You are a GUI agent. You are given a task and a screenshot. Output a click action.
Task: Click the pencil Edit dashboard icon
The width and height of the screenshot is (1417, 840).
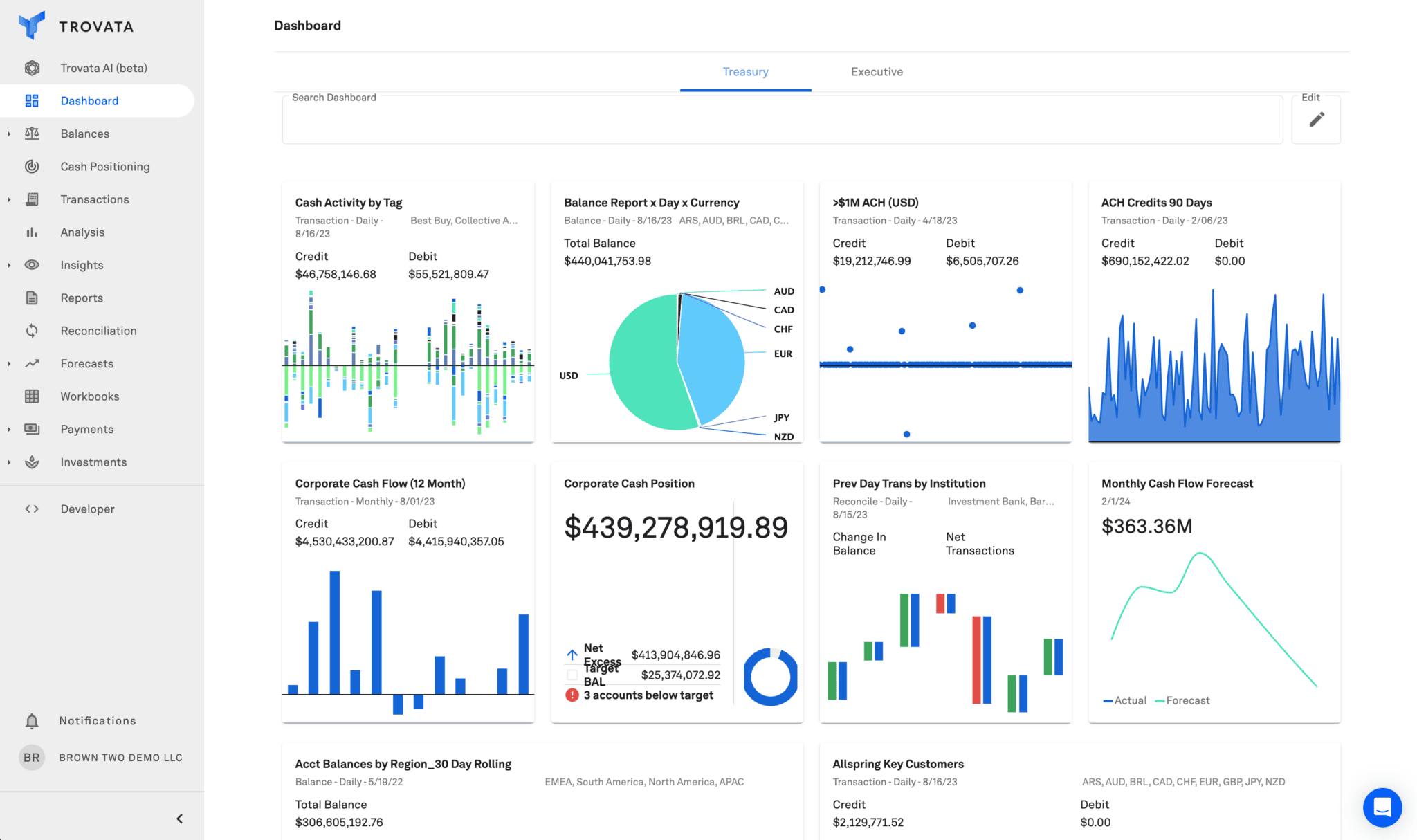pos(1316,120)
